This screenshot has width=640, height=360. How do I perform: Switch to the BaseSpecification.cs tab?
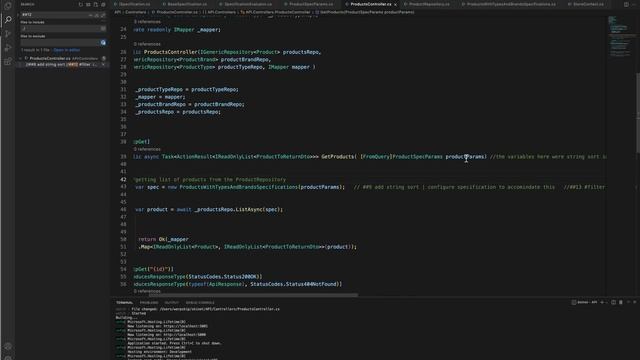pos(184,4)
